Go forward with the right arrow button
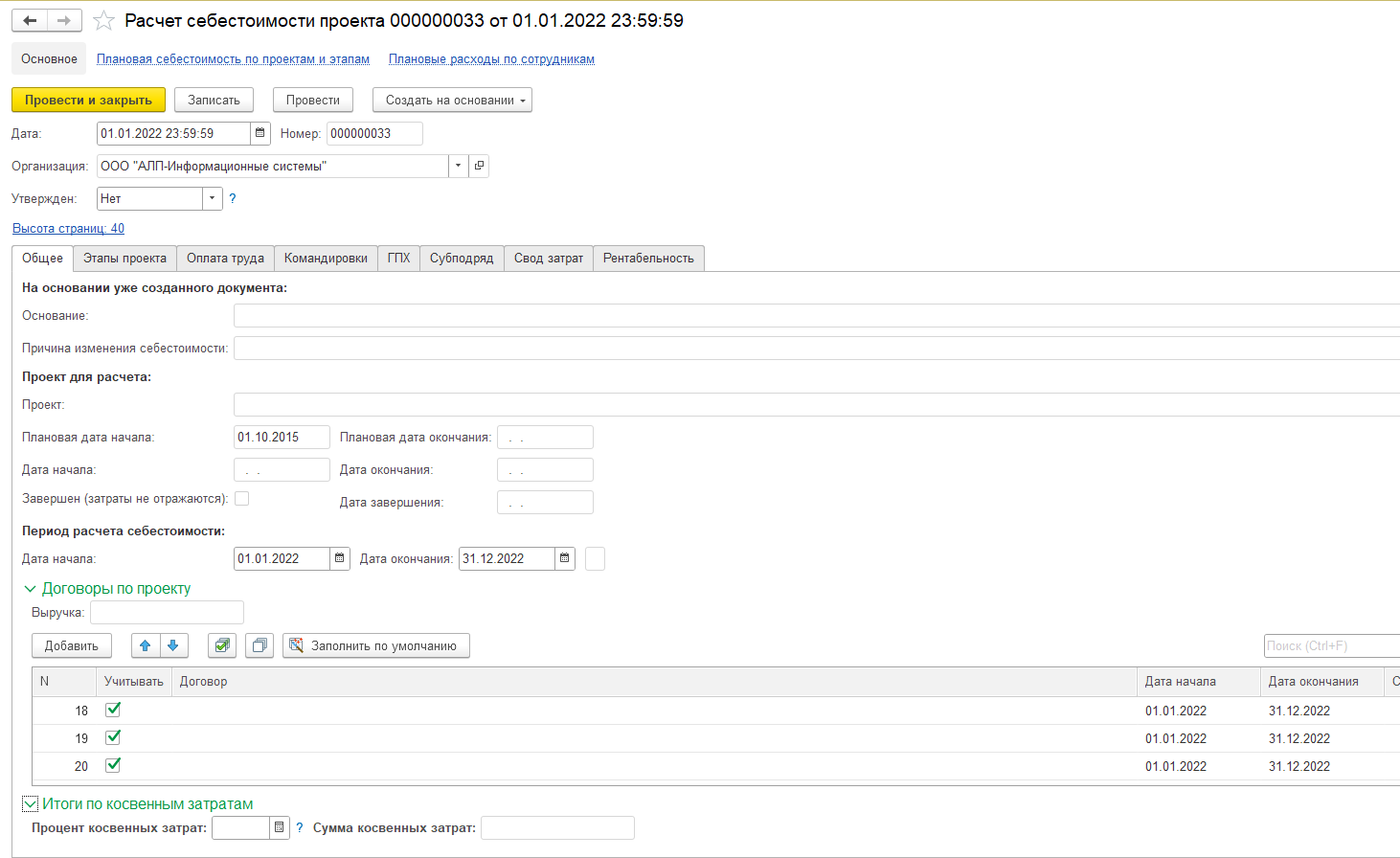The image size is (1400, 858). click(64, 20)
